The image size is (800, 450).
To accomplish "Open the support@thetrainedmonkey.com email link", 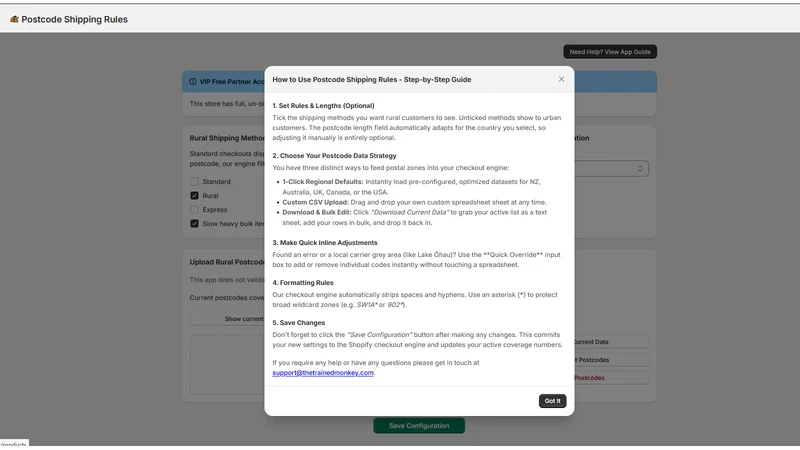I will point(322,373).
